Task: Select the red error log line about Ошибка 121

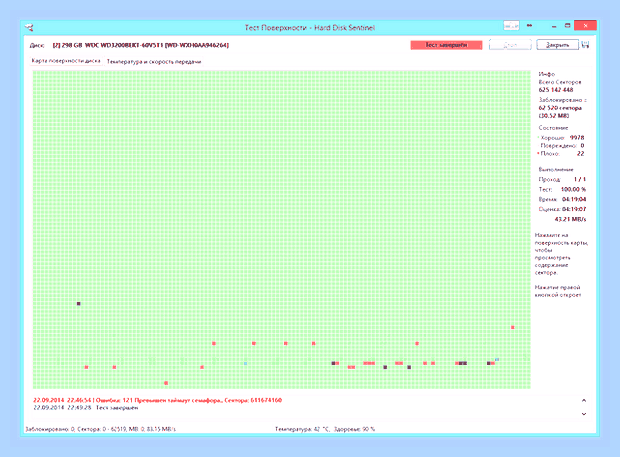Action: click(x=157, y=400)
